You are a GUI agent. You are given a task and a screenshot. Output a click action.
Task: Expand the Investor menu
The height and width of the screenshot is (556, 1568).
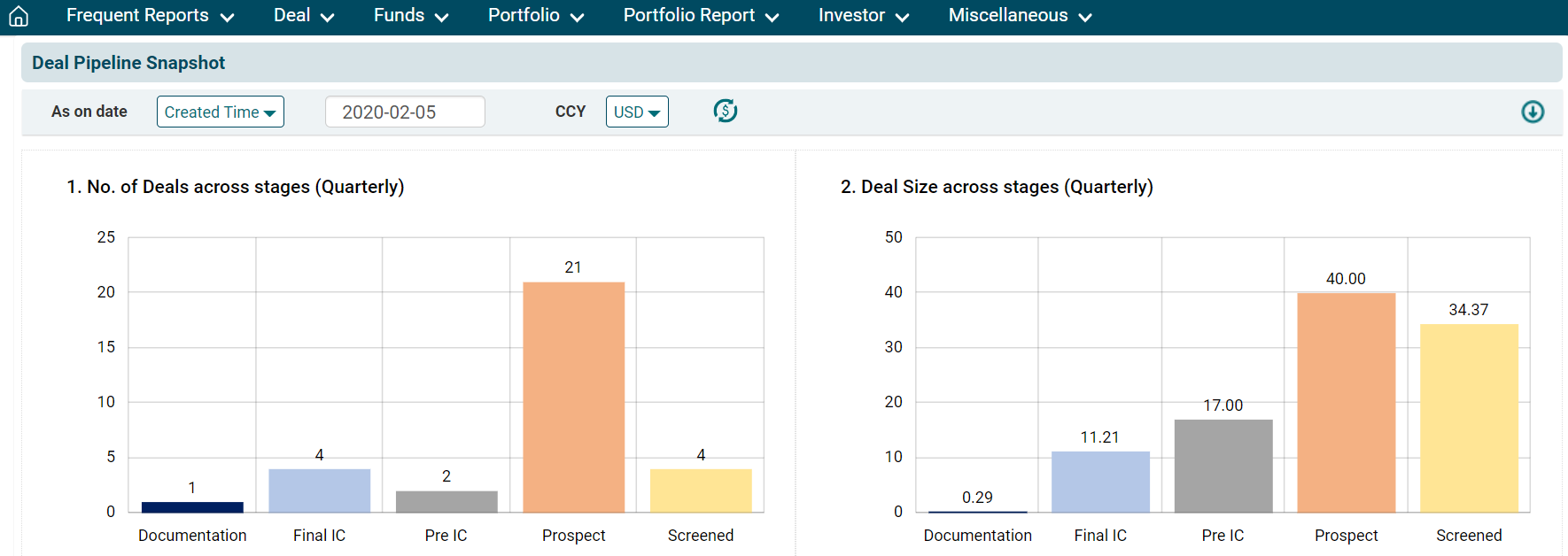click(x=863, y=16)
